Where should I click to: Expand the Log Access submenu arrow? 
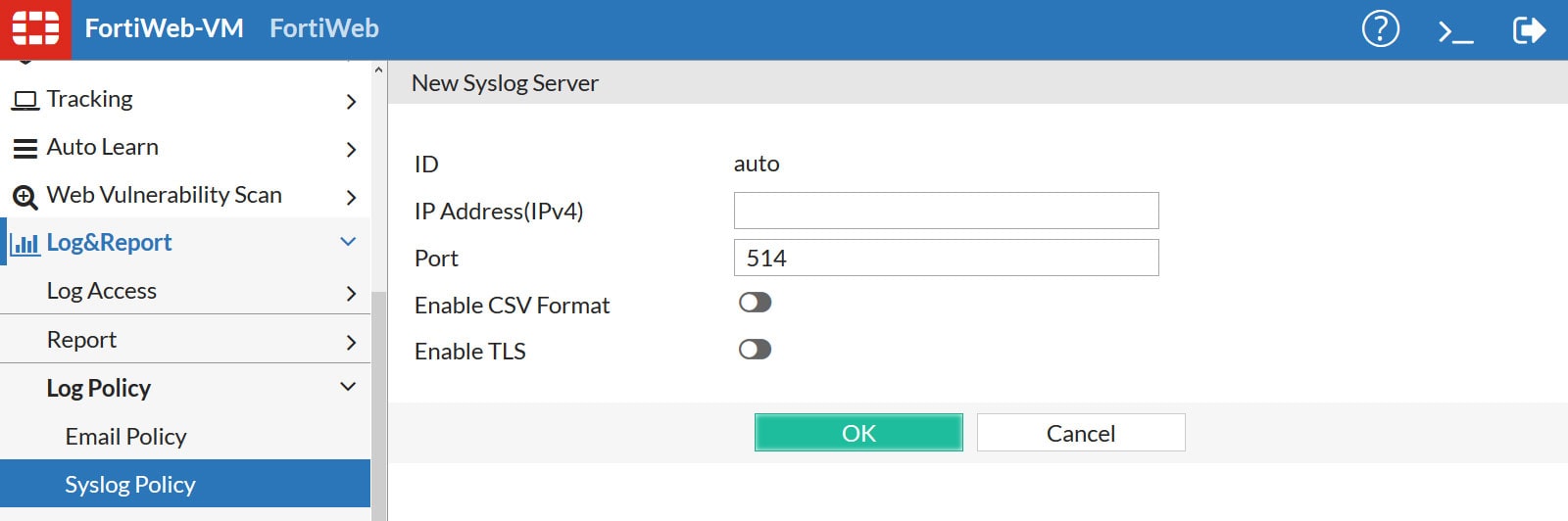(351, 293)
